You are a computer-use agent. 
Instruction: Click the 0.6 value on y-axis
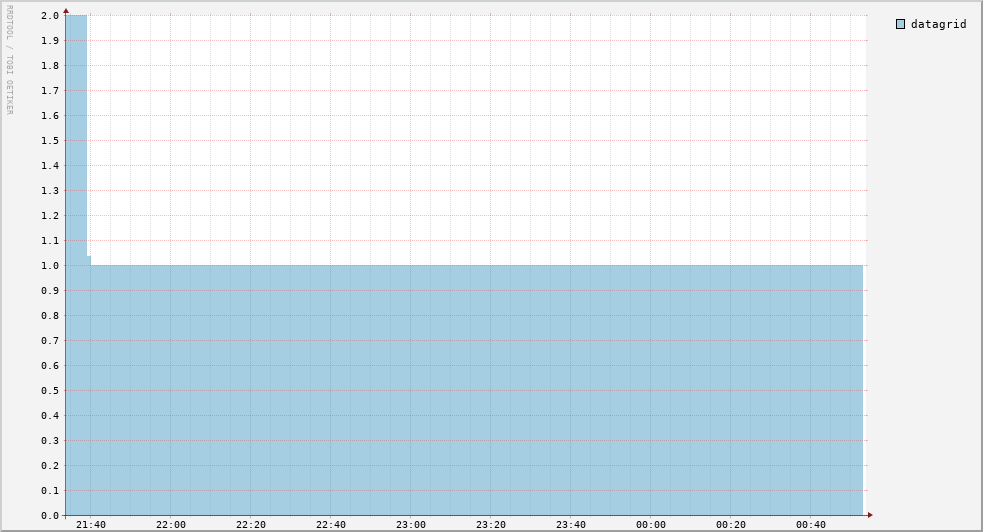point(50,366)
